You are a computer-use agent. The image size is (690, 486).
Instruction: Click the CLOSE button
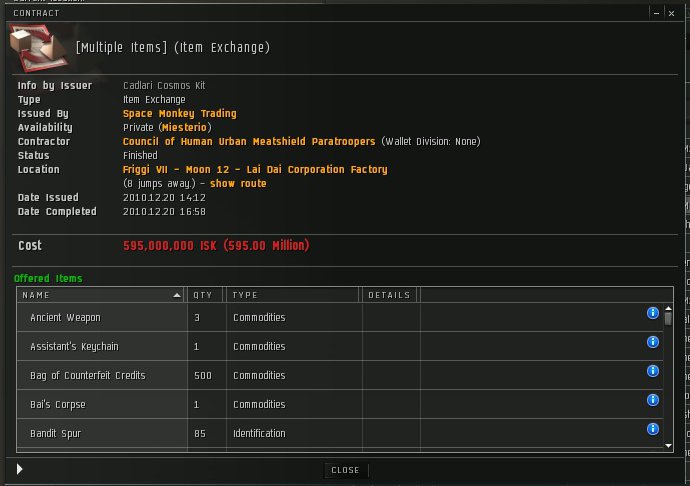[345, 470]
